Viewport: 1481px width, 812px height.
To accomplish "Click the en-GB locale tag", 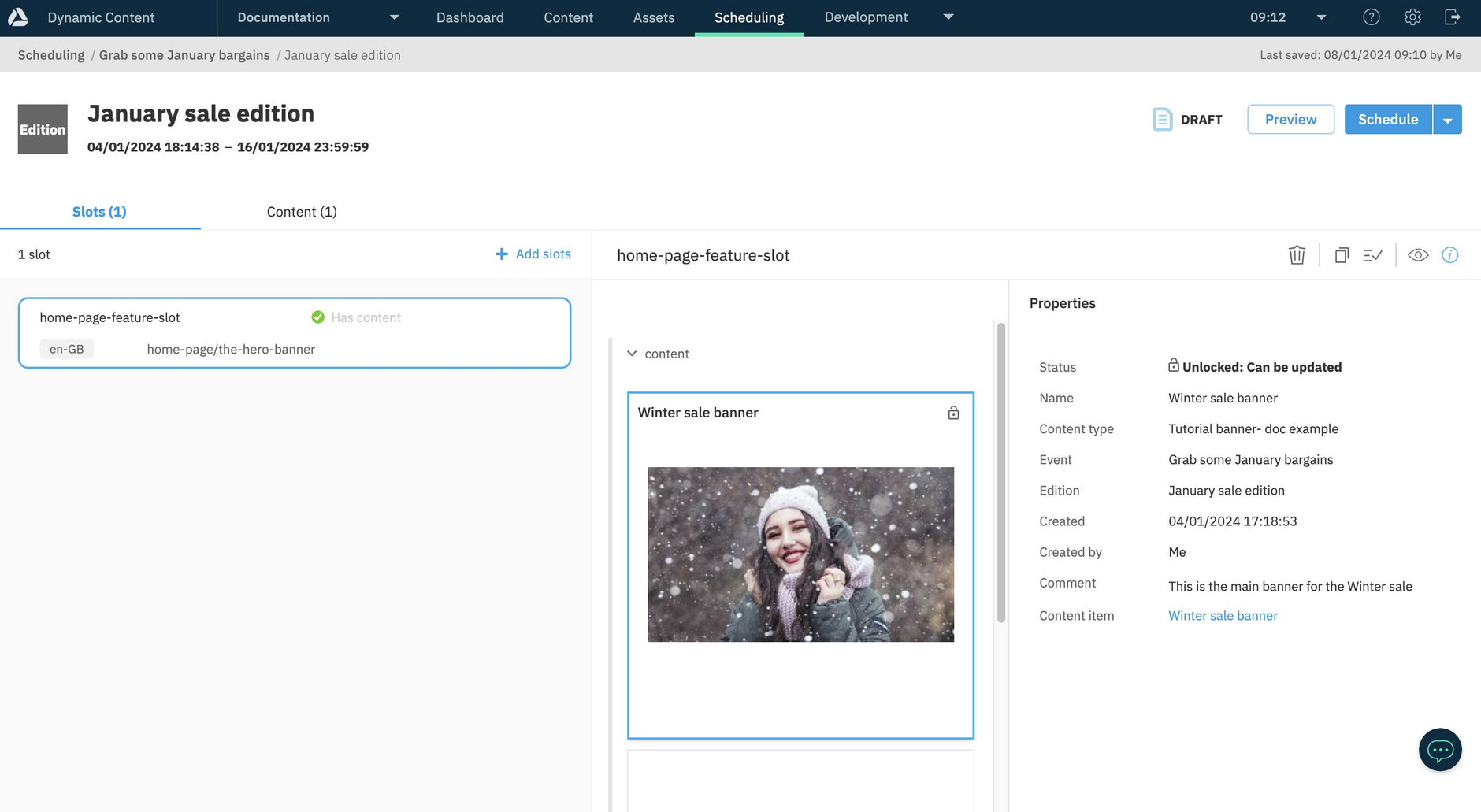I will pos(66,349).
